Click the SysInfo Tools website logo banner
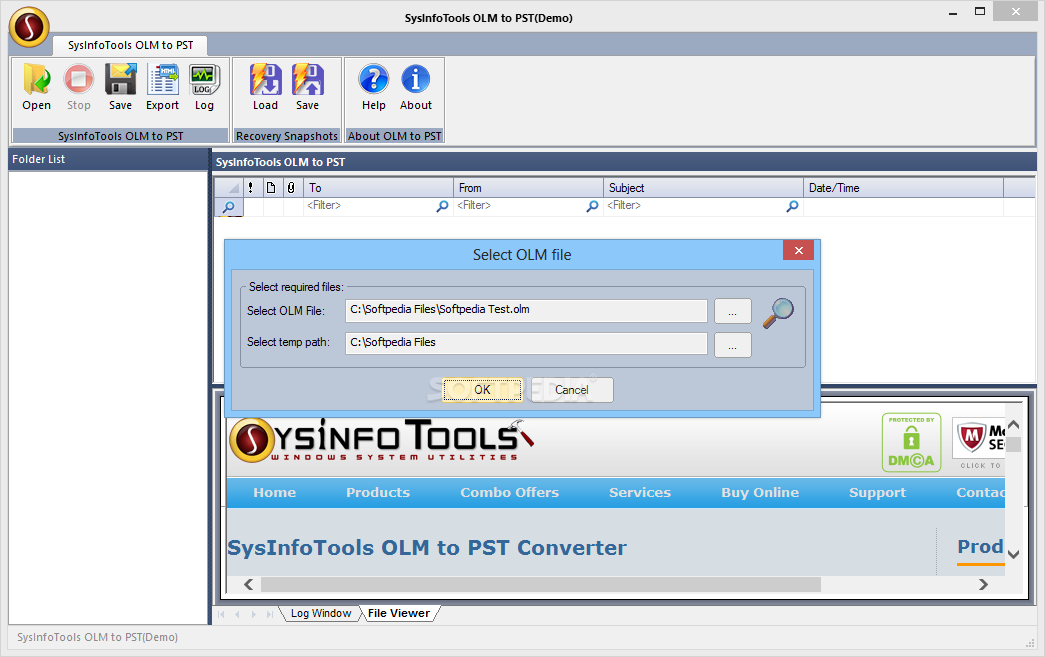The height and width of the screenshot is (657, 1045). pos(382,440)
